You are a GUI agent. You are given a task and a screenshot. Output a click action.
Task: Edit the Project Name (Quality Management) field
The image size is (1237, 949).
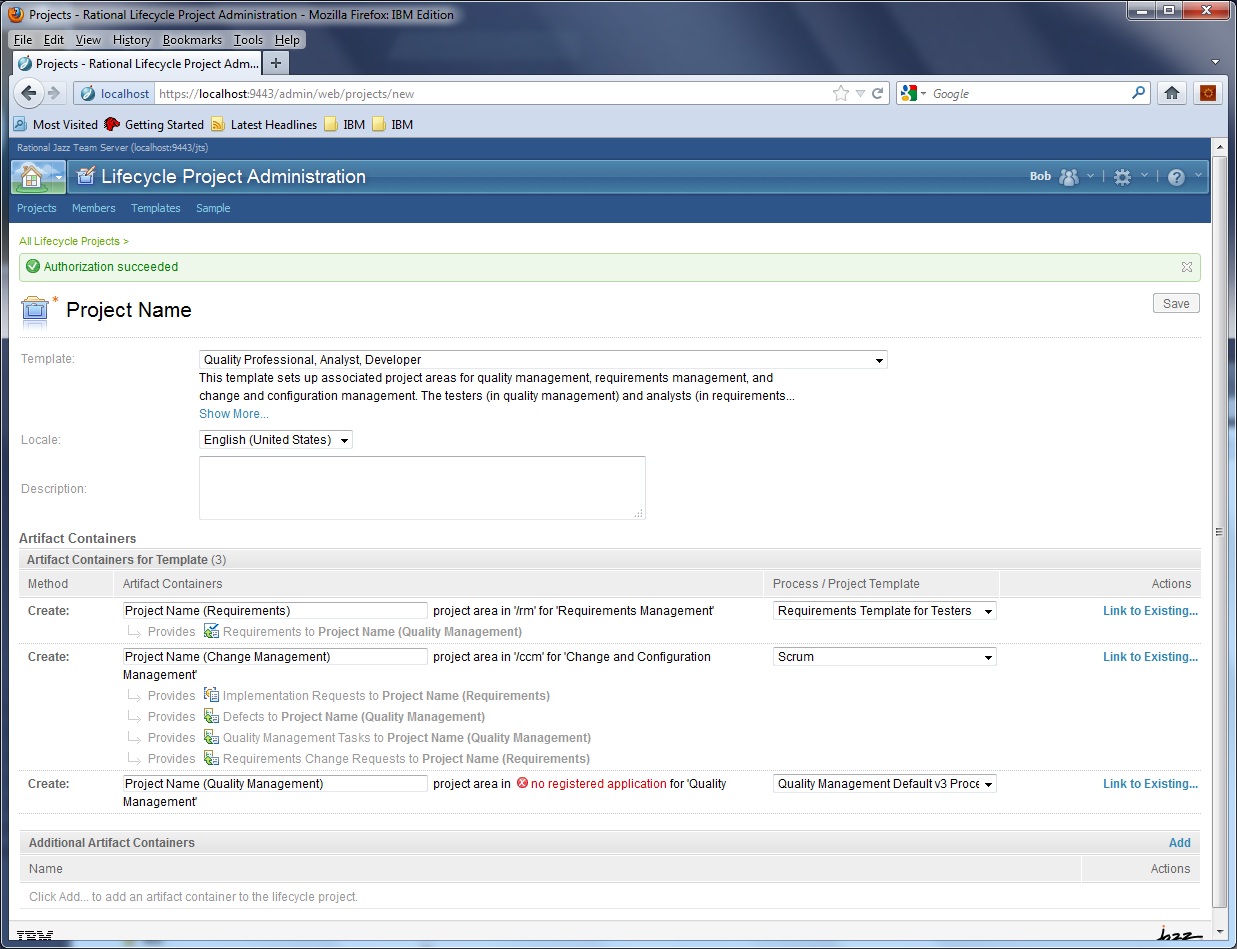275,784
